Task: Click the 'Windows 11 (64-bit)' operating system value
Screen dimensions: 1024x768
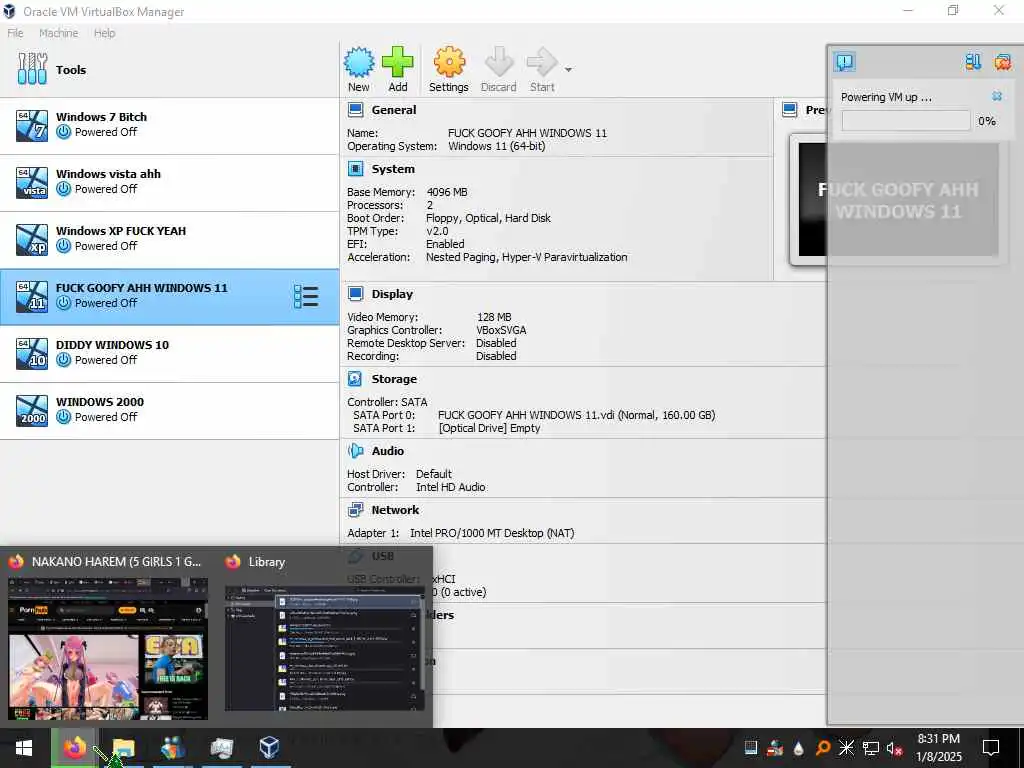Action: 496,146
